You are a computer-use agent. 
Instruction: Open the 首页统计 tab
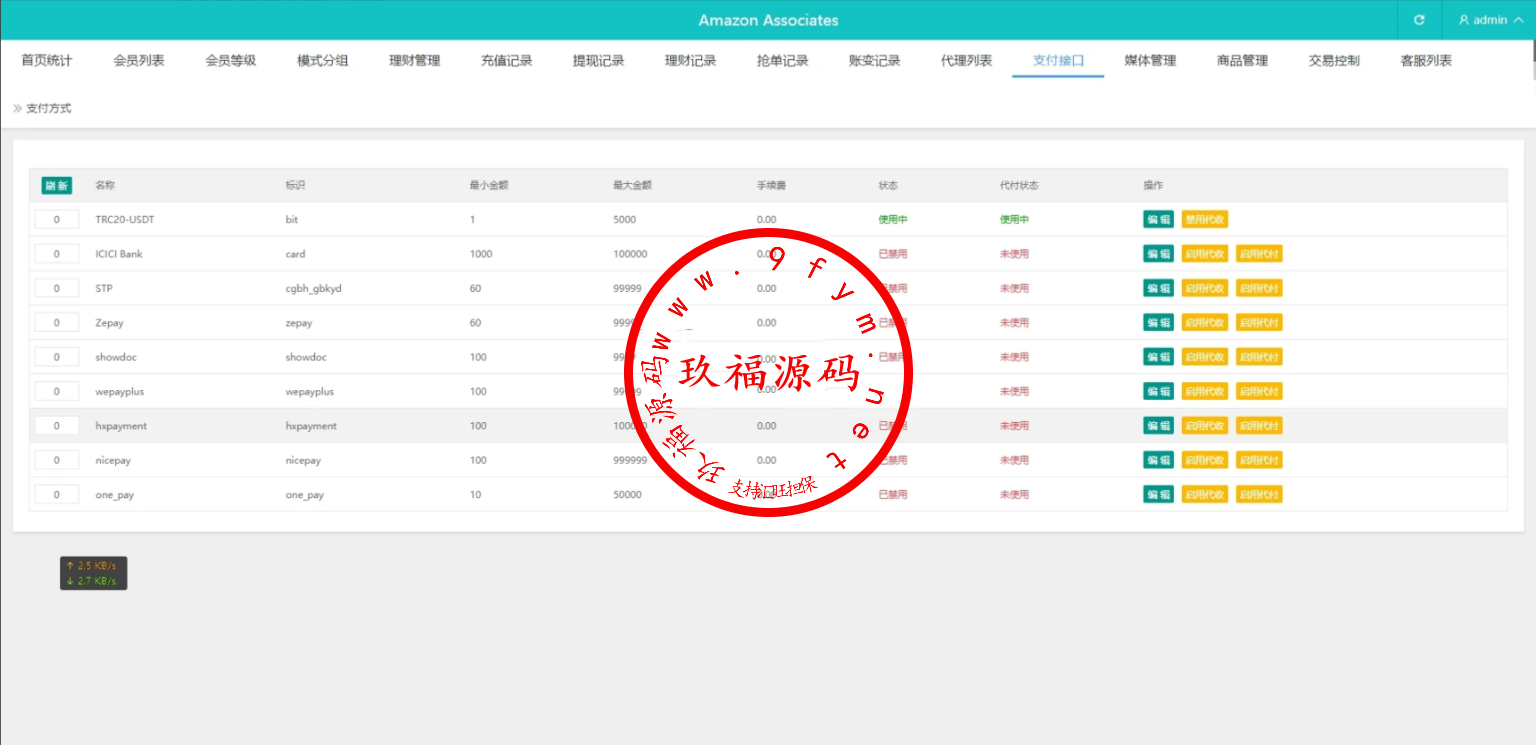47,61
